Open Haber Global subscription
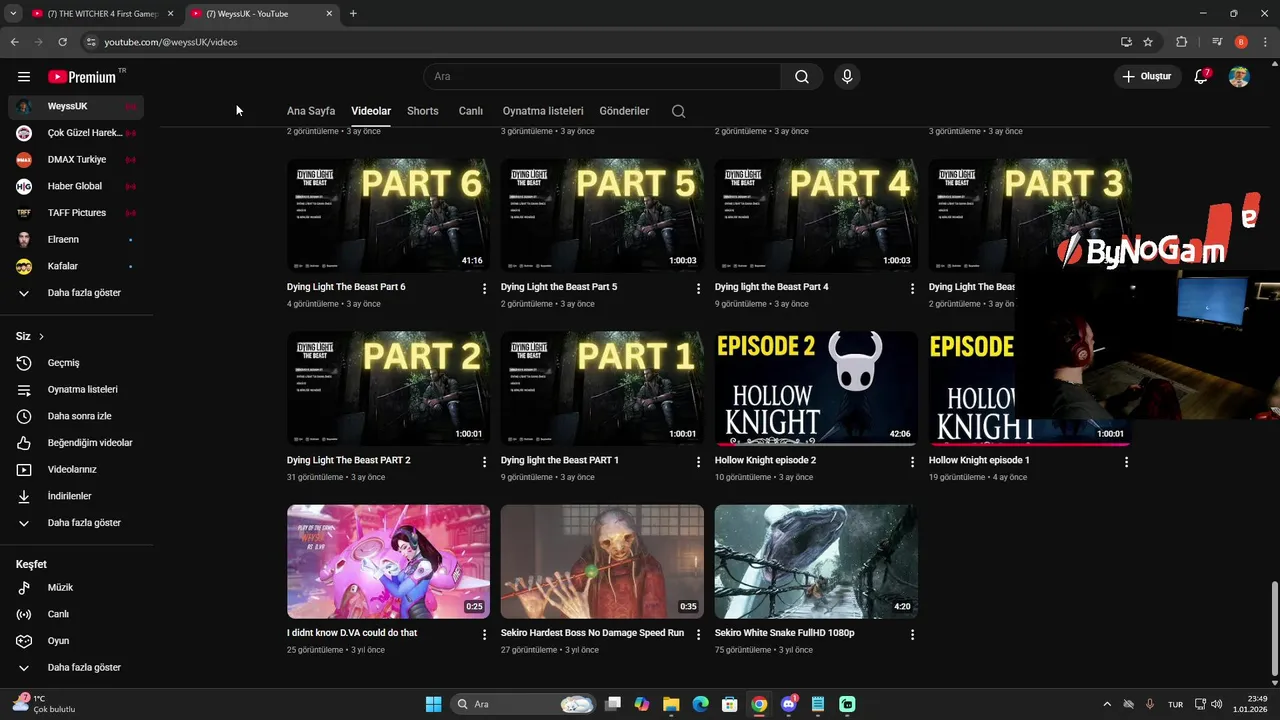Viewport: 1280px width, 720px height. pos(76,186)
